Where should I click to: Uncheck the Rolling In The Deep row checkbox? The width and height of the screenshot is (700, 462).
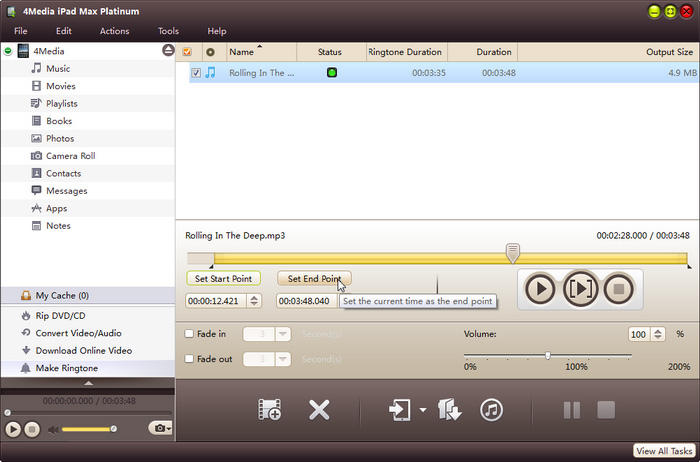click(x=196, y=73)
